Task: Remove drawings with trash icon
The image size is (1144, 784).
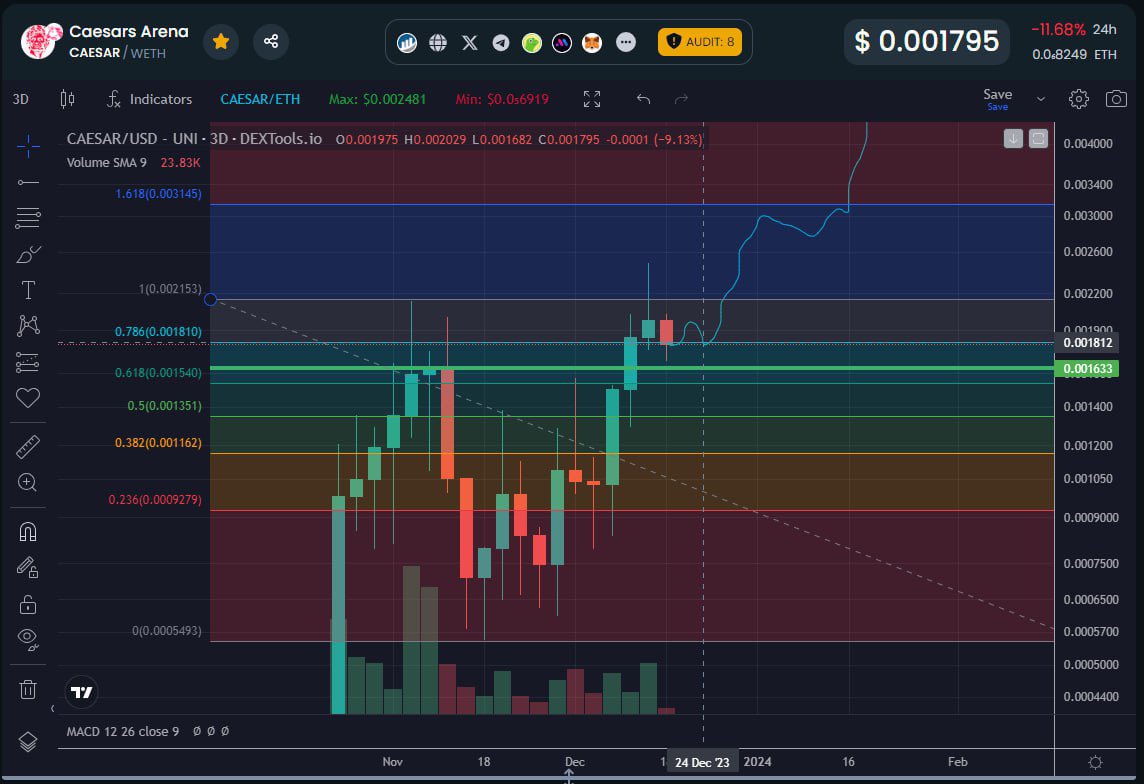Action: pyautogui.click(x=28, y=689)
